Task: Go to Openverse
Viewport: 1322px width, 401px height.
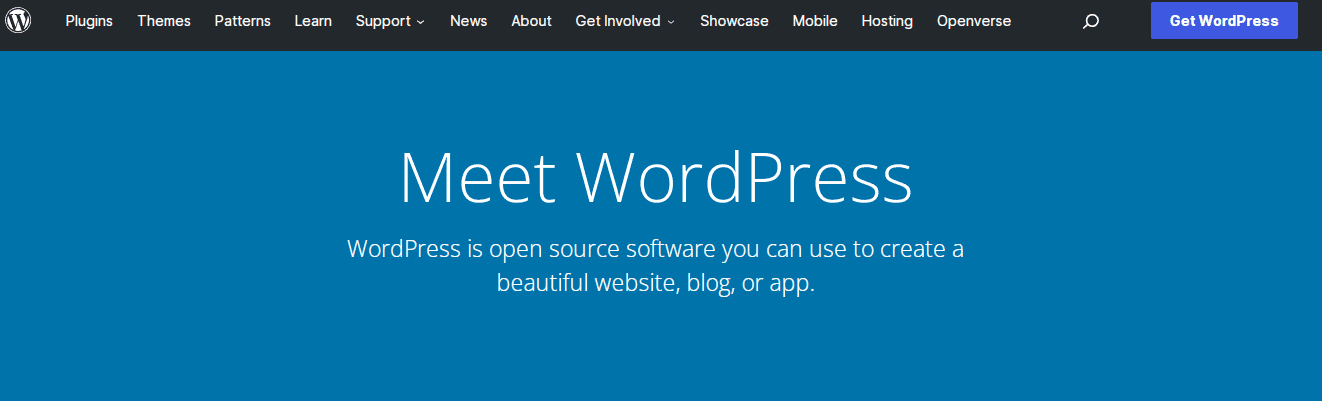Action: (x=973, y=21)
